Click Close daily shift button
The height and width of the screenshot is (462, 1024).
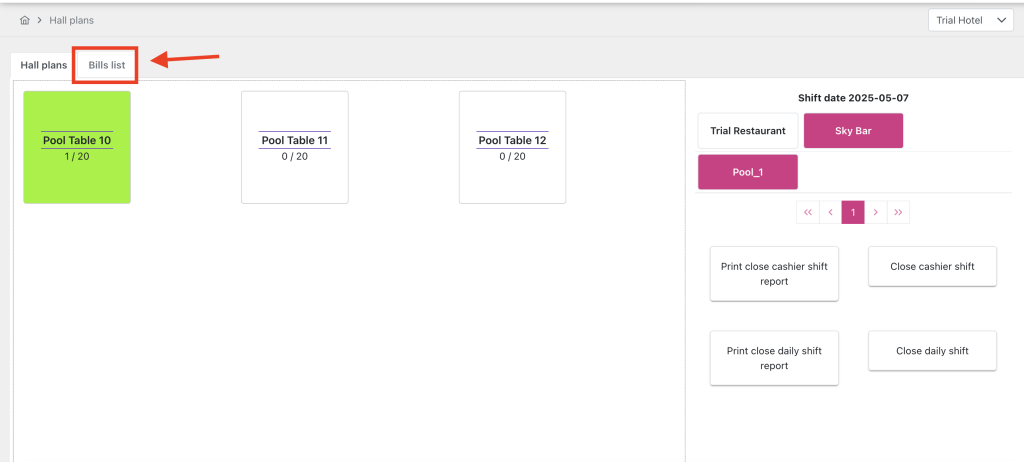(x=932, y=351)
